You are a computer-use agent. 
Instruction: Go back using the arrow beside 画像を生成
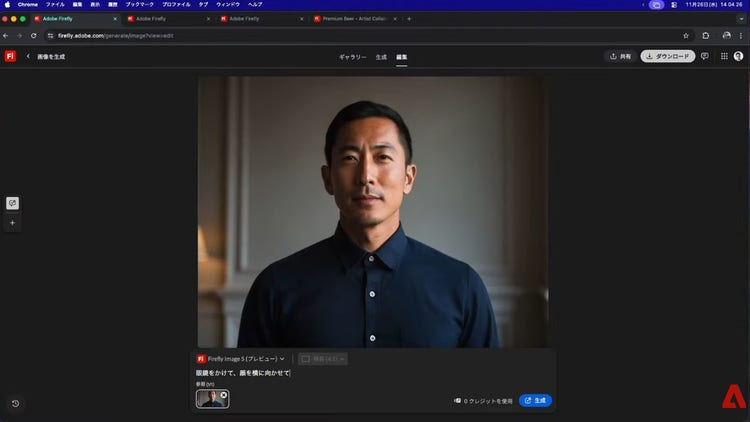click(28, 56)
